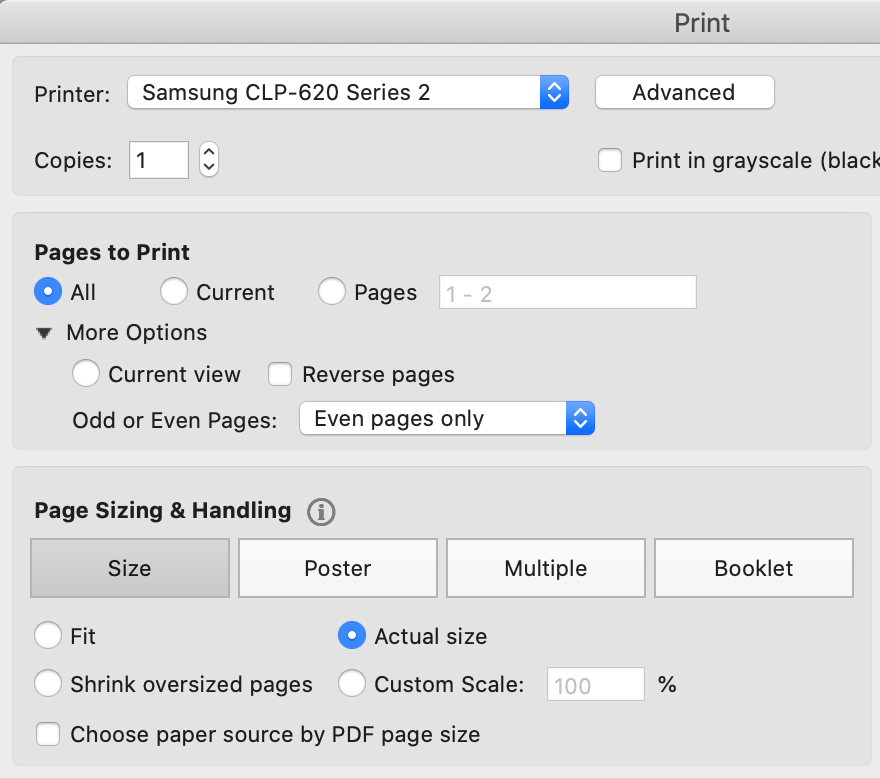Image resolution: width=880 pixels, height=778 pixels.
Task: Open the Samsung CLP-620 printer dropdown
Action: pos(348,92)
